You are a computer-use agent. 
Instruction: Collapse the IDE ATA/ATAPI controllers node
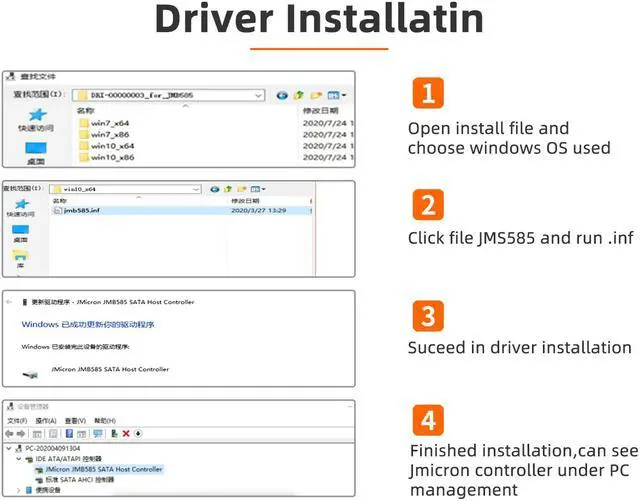(x=19, y=458)
